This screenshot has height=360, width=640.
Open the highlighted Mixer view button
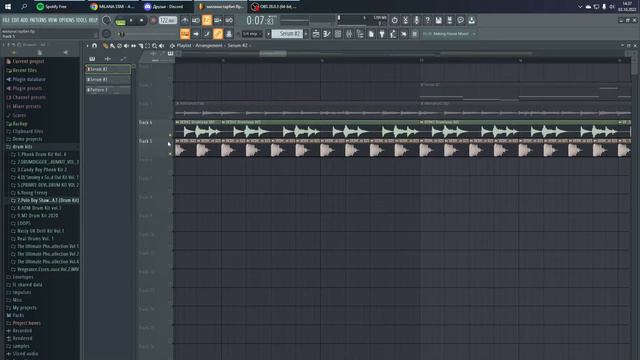pyautogui.click(x=218, y=34)
